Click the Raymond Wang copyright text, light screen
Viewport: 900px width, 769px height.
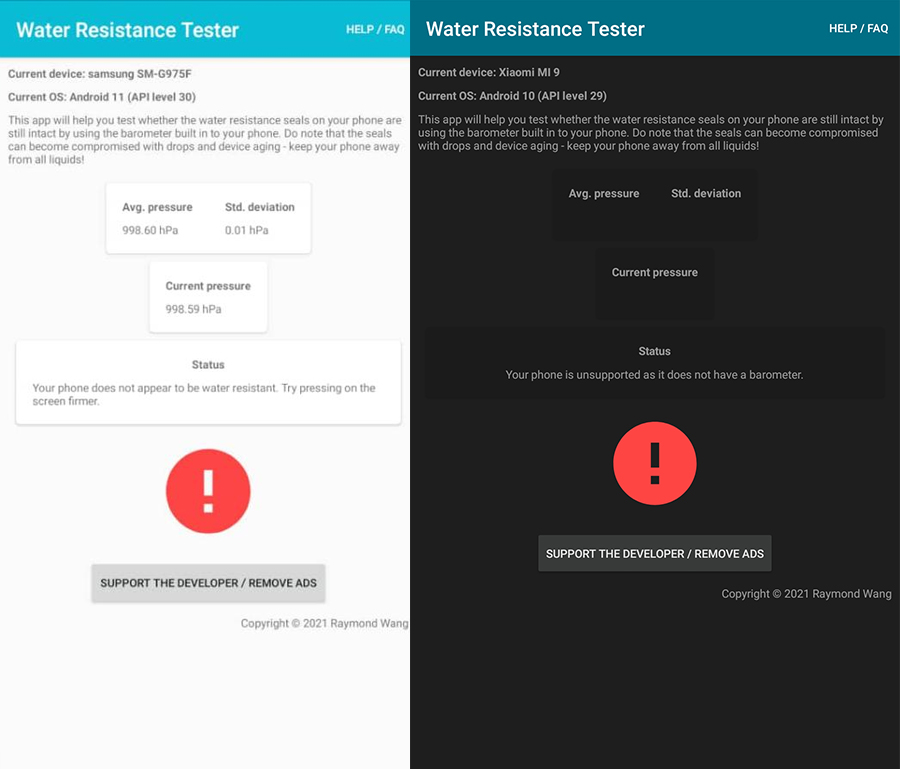pyautogui.click(x=324, y=623)
